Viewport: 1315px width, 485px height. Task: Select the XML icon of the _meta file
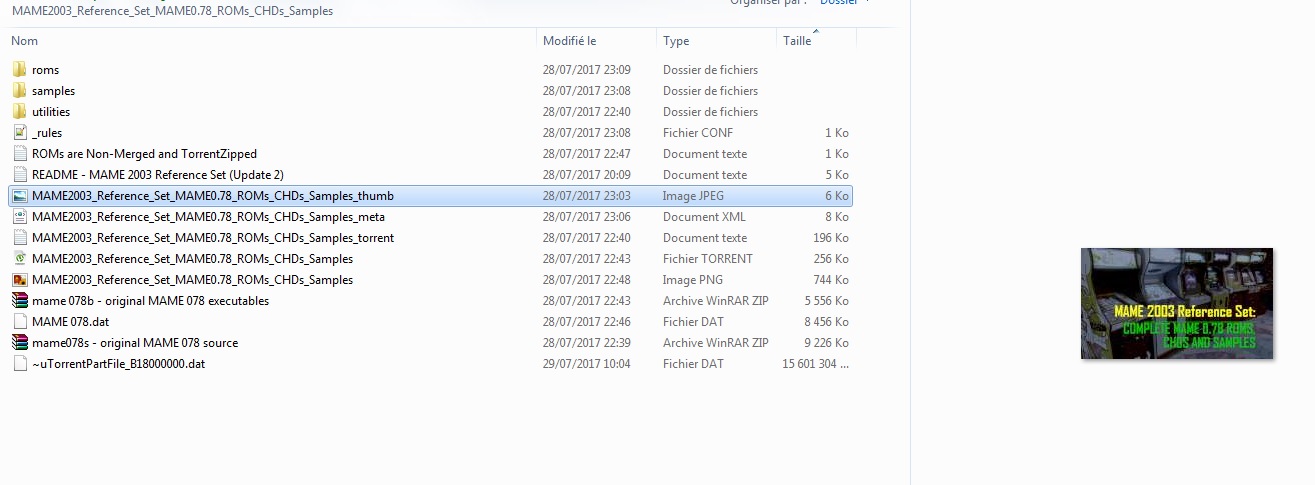(20, 217)
